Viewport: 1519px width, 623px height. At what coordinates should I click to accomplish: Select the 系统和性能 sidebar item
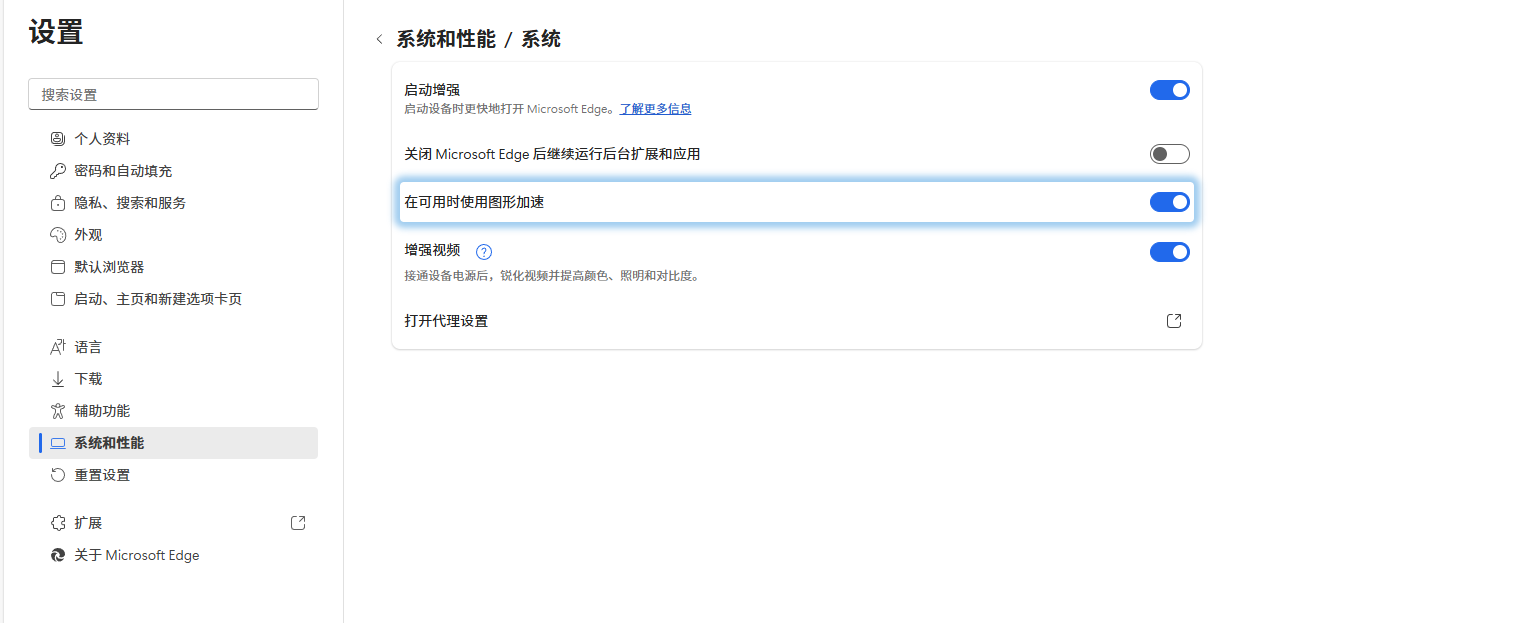coord(173,443)
